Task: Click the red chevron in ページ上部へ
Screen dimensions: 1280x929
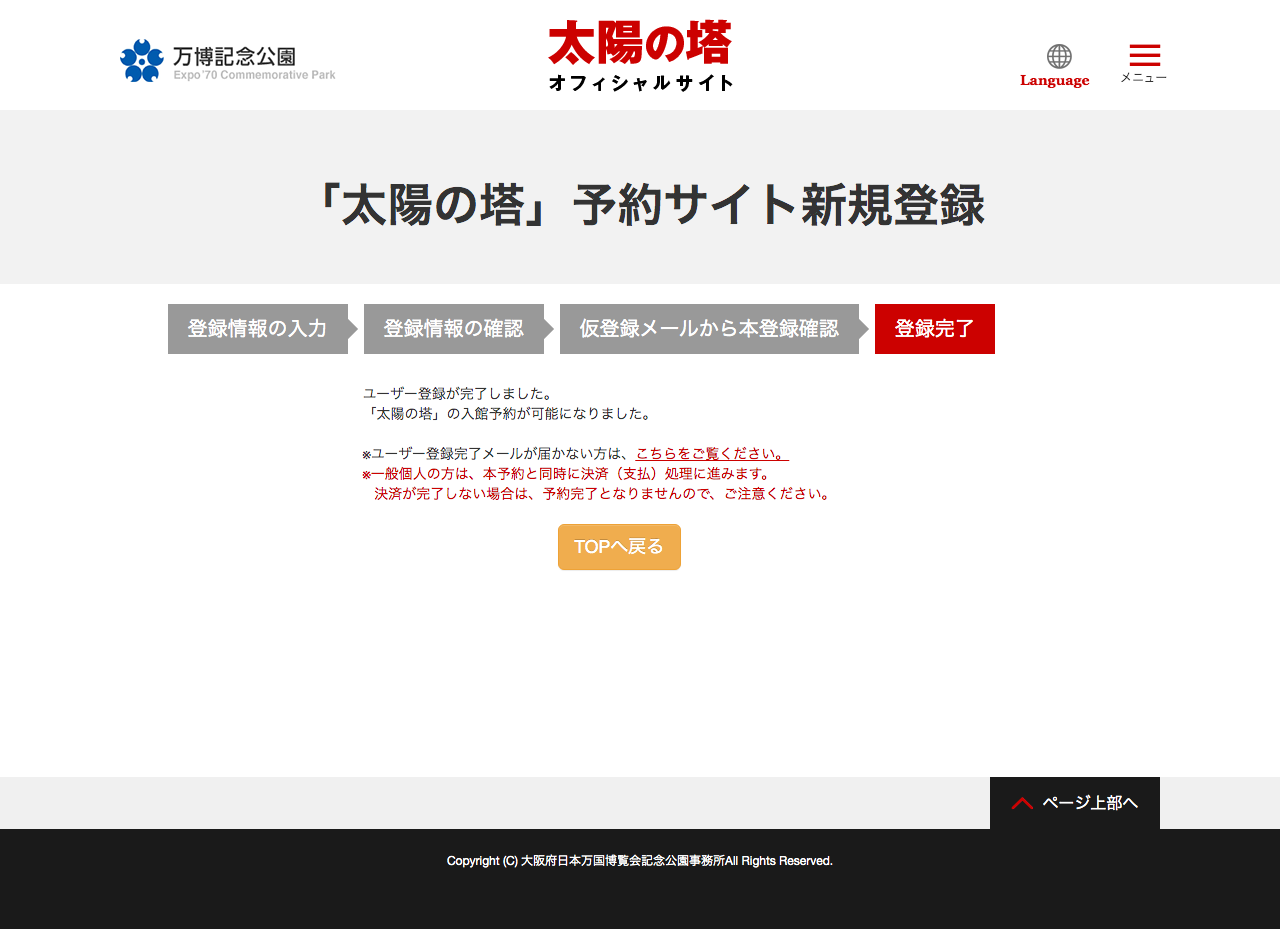Action: tap(1022, 803)
